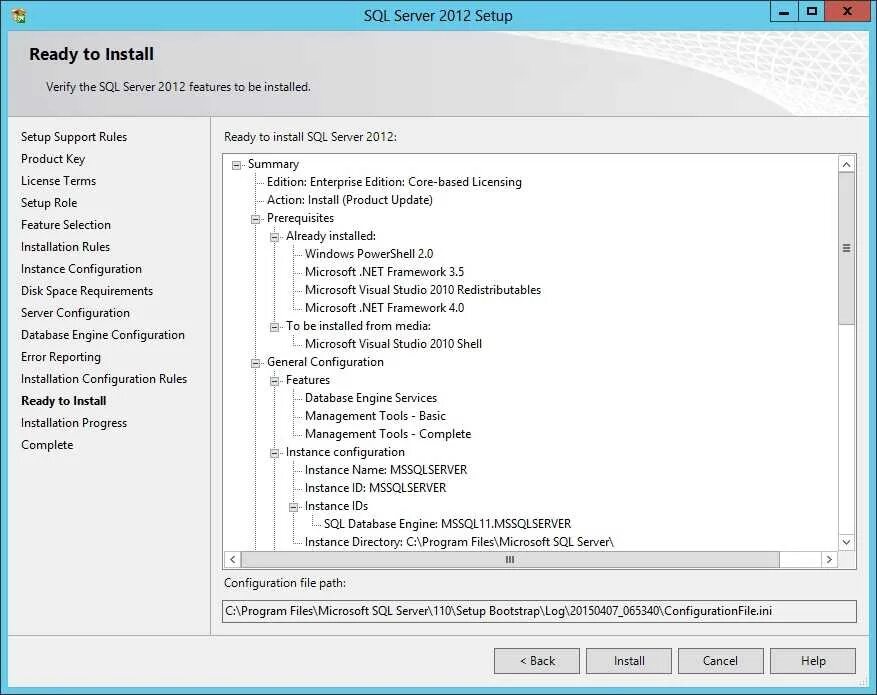Select Installation Rules step
This screenshot has height=695, width=877.
[x=65, y=247]
